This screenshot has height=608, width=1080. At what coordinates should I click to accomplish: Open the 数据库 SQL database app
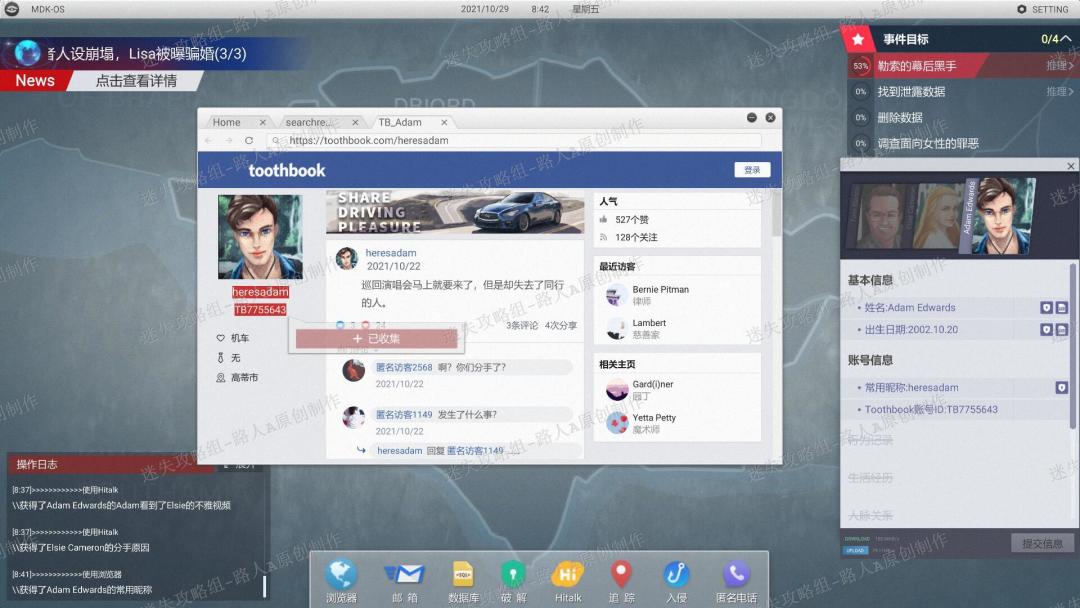(462, 577)
